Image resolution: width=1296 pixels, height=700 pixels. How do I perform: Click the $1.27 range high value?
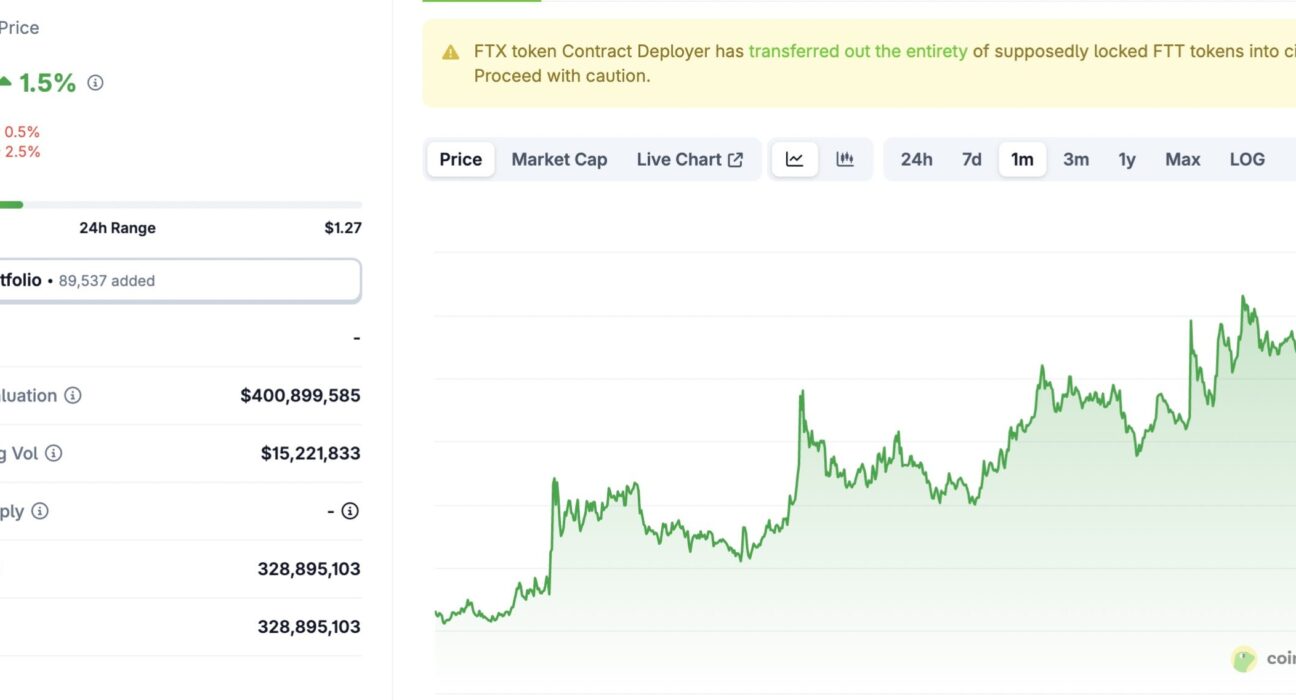(343, 228)
